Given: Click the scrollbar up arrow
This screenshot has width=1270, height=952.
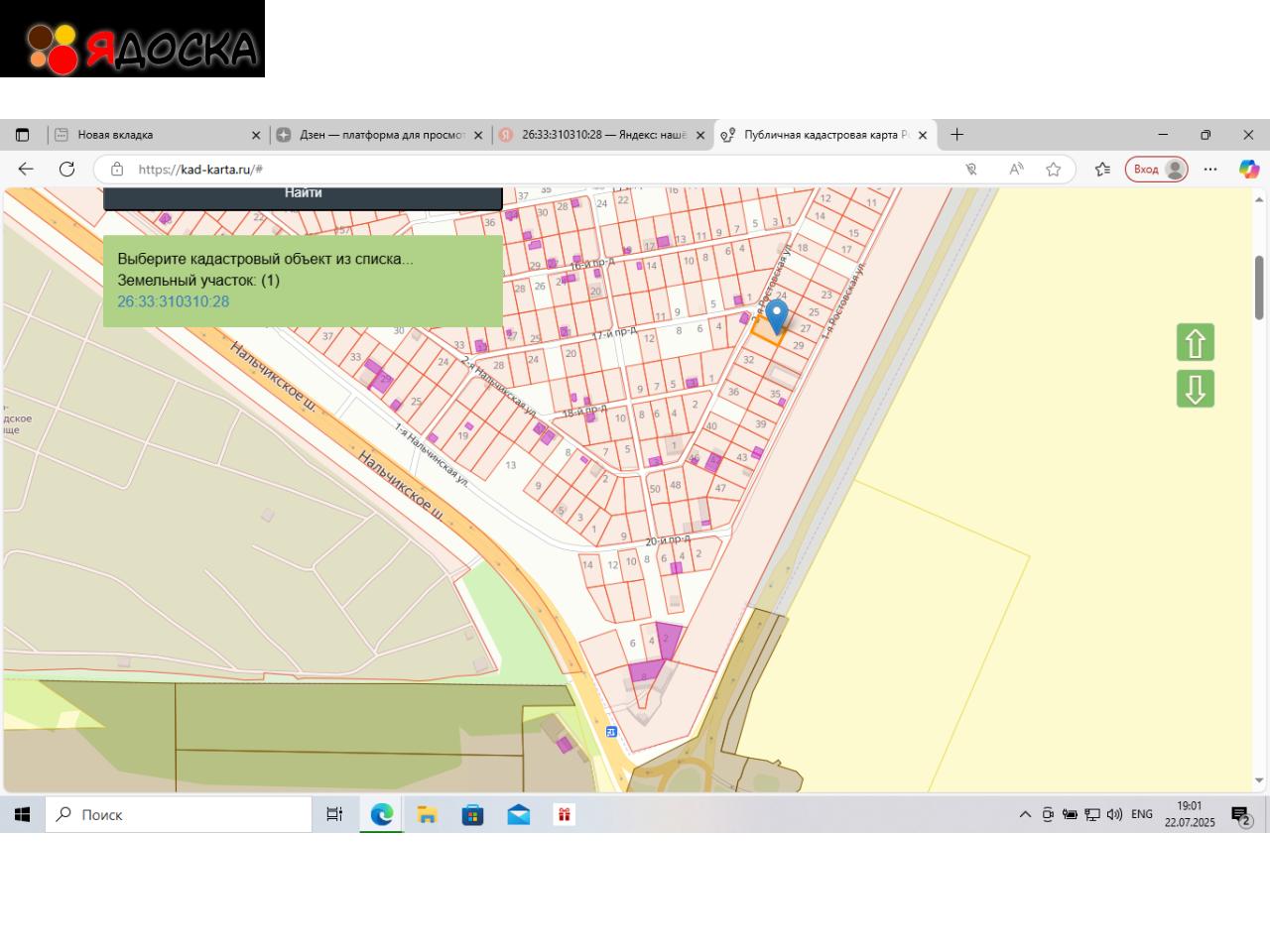Looking at the screenshot, I should pos(1259,197).
